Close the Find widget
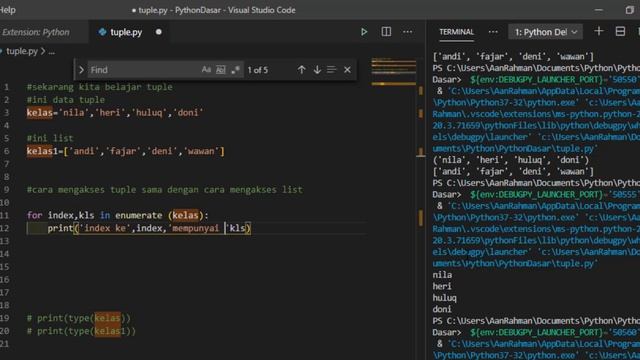 click(x=347, y=70)
